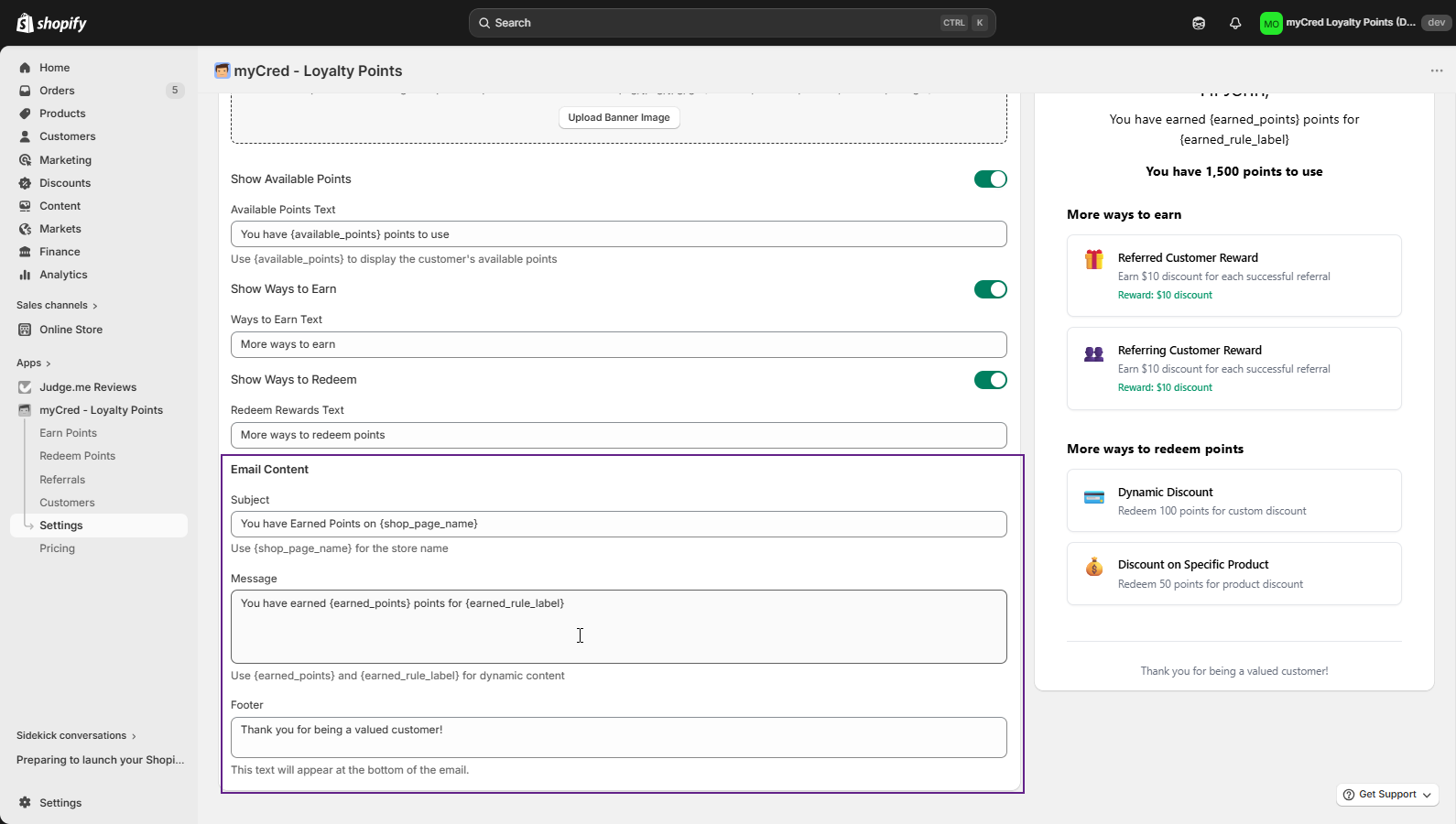Open the notifications bell
The height and width of the screenshot is (824, 1456).
point(1235,23)
